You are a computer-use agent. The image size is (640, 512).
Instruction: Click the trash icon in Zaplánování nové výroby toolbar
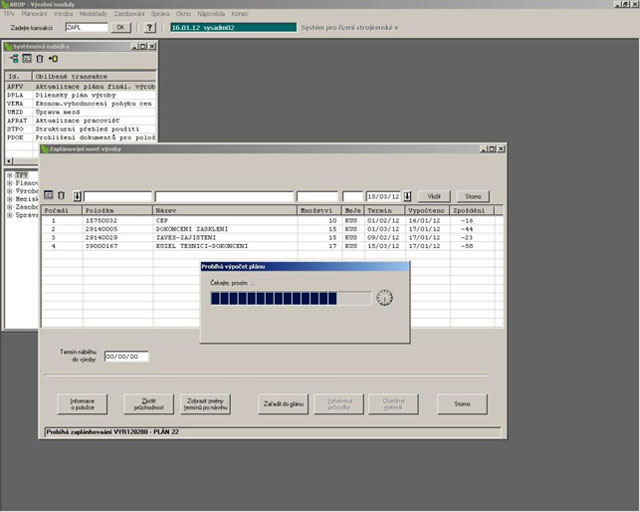point(61,196)
